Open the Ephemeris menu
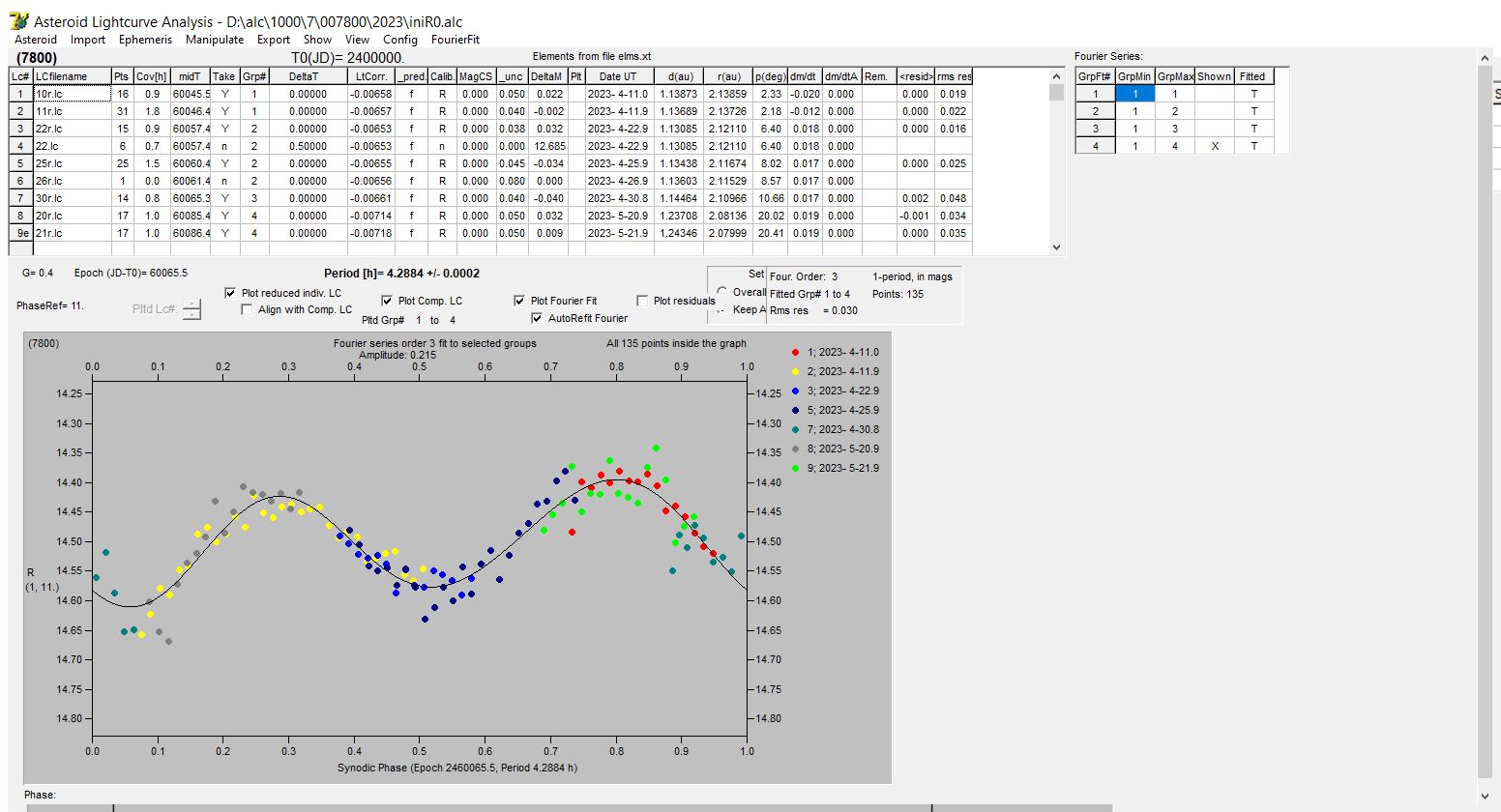The image size is (1501, 812). point(146,40)
